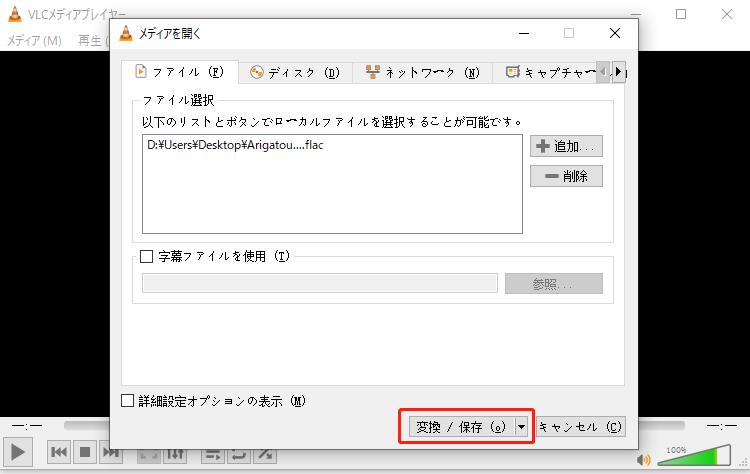Viewport: 750px width, 474px height.
Task: Click the VLC cone icon in main window title
Action: pos(15,14)
